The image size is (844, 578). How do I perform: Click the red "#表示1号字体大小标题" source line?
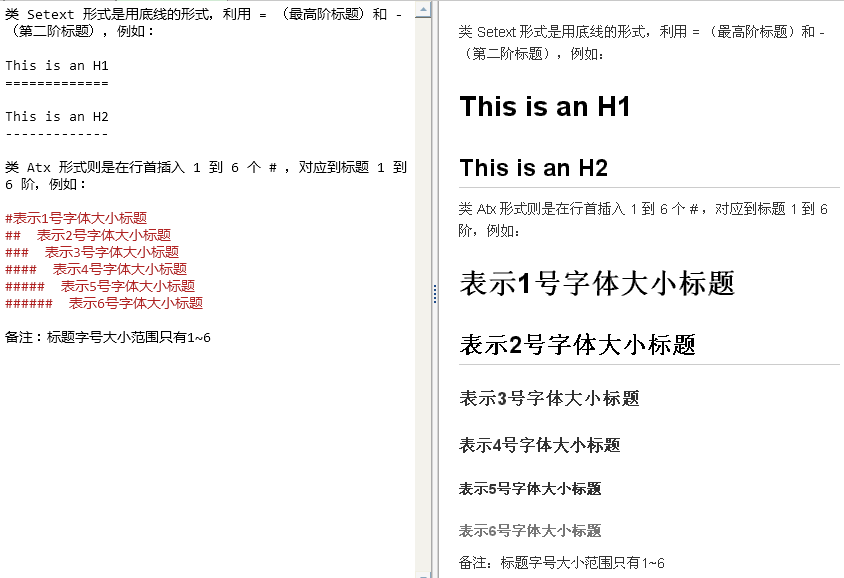point(76,218)
